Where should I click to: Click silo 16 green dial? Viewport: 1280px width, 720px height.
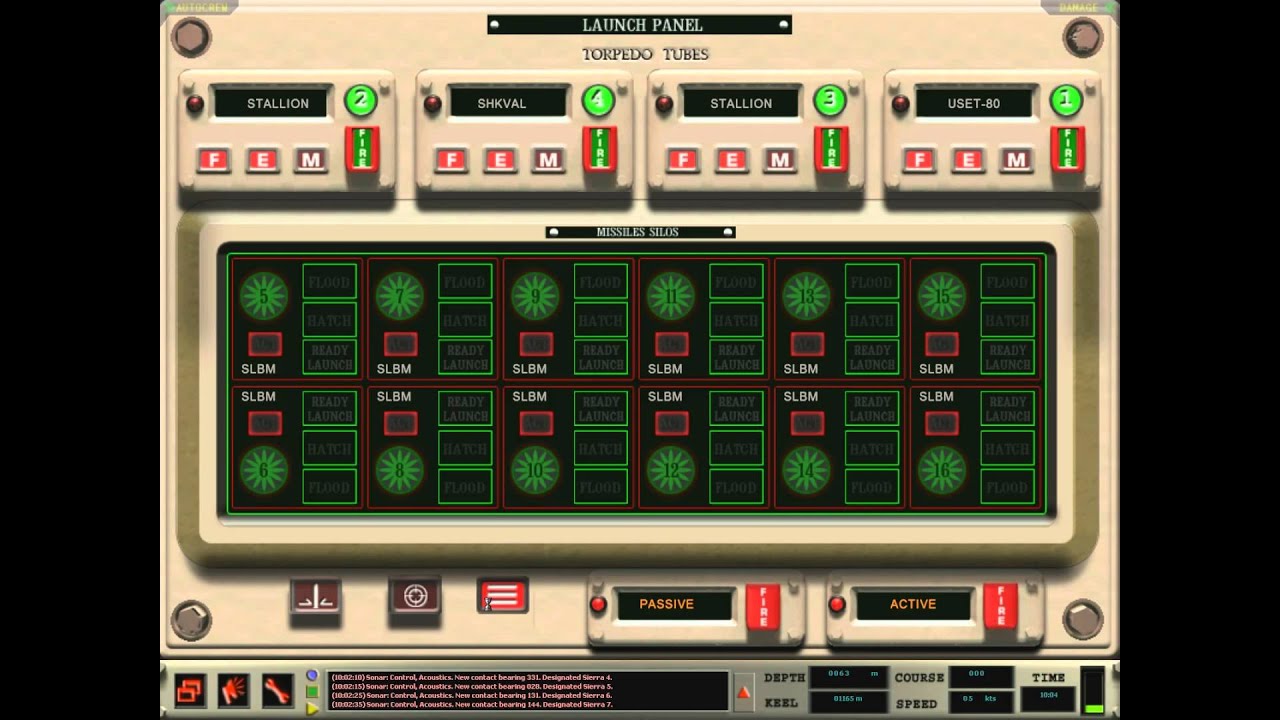942,471
